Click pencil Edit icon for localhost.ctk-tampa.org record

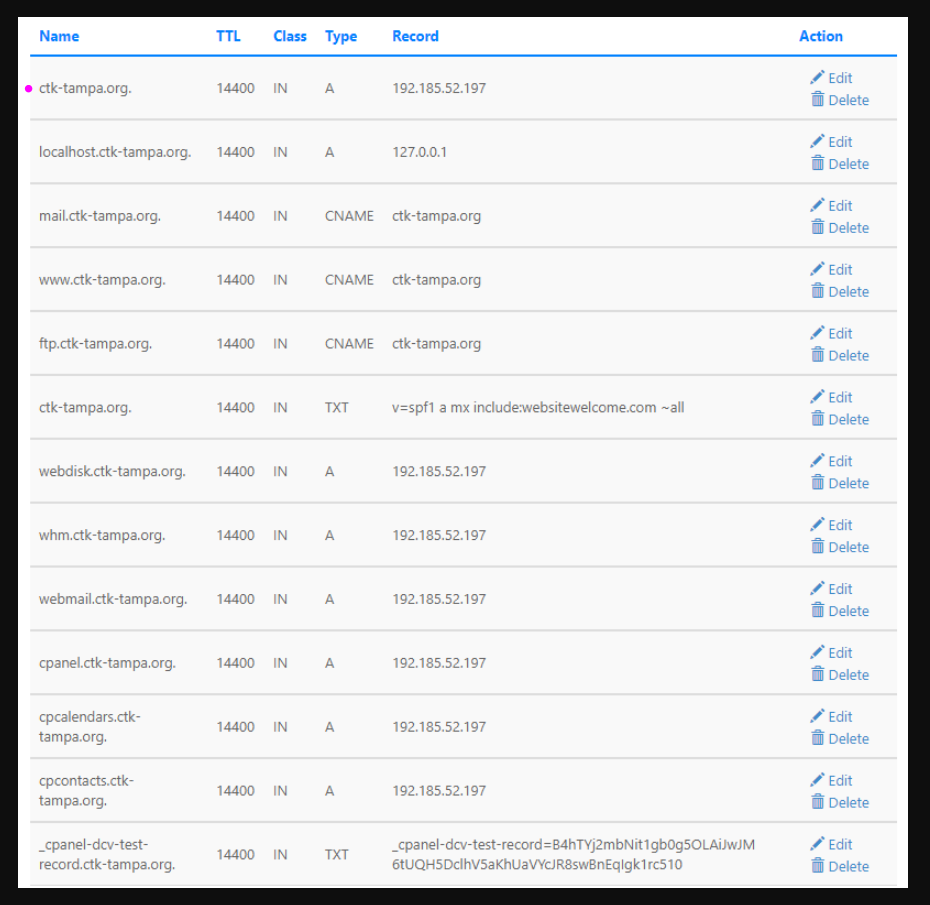pyautogui.click(x=817, y=142)
